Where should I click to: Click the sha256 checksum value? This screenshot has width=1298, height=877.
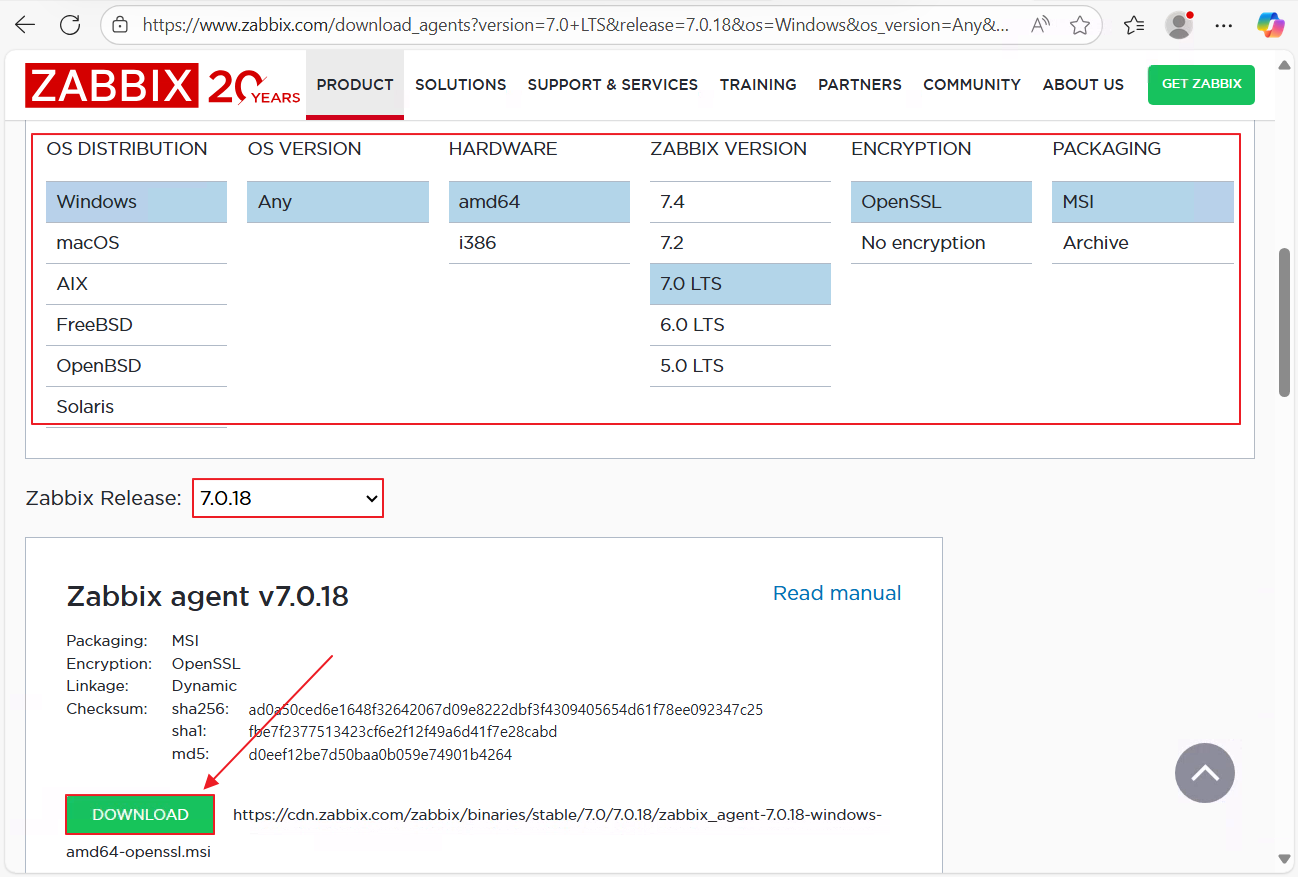505,709
